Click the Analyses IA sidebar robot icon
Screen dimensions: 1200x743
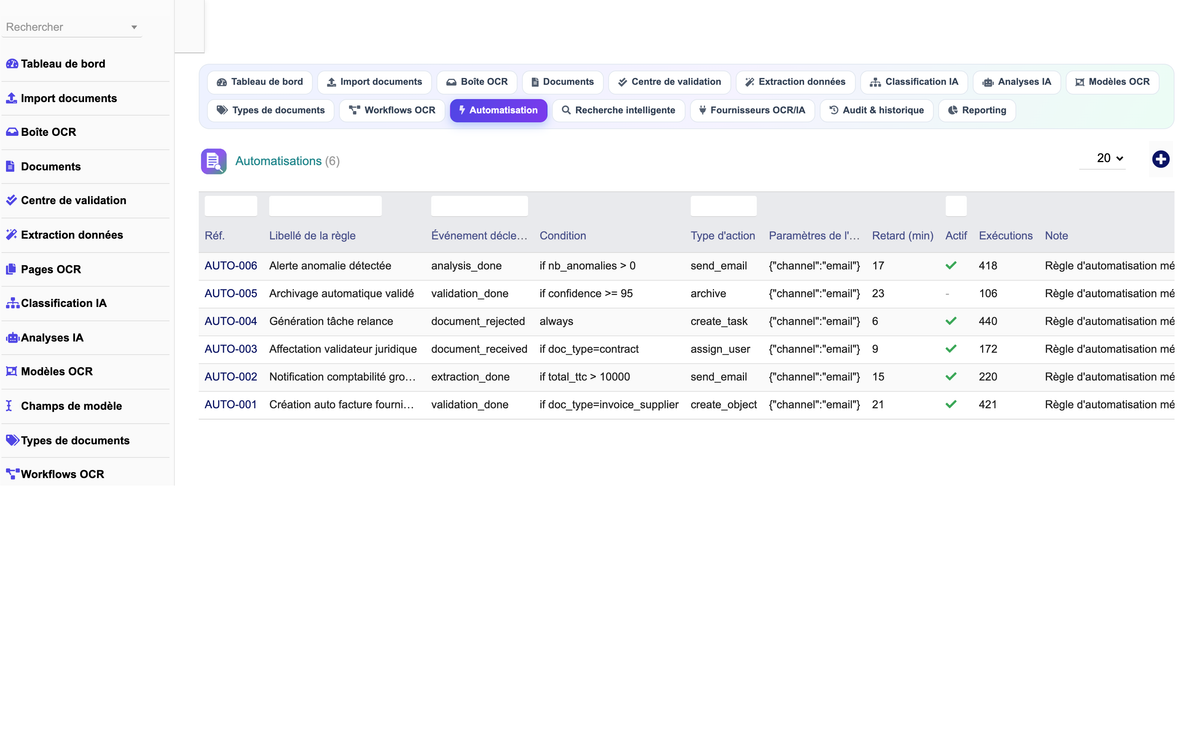13,338
